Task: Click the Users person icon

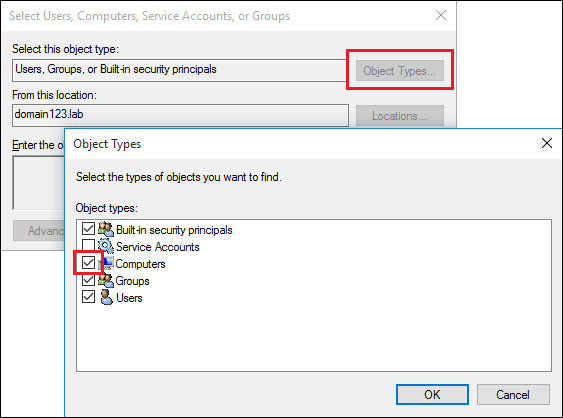Action: tap(106, 297)
